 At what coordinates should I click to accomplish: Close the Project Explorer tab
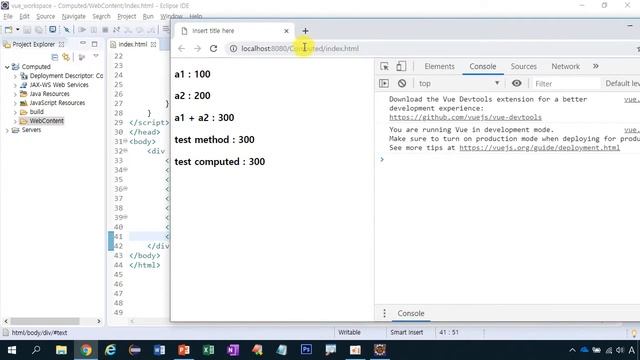point(62,44)
